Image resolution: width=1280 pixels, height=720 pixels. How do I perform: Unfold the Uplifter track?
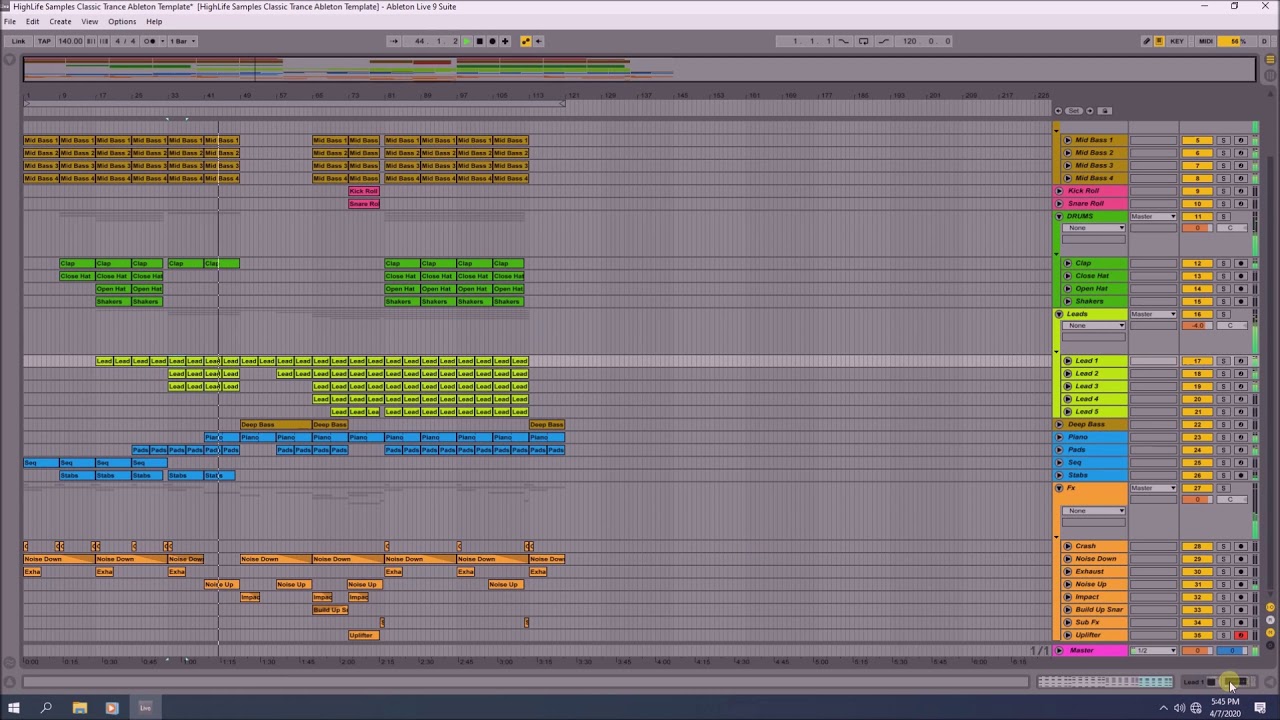(1067, 635)
